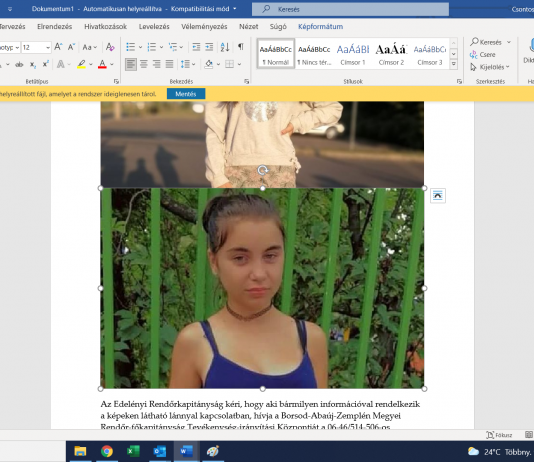
Task: Open File Explorer from the taskbar
Action: [x=80, y=451]
